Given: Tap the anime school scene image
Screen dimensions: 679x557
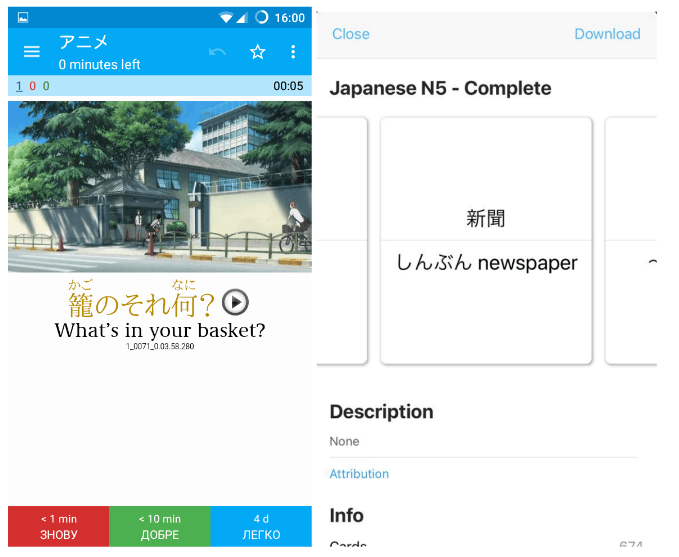Looking at the screenshot, I should coord(160,187).
